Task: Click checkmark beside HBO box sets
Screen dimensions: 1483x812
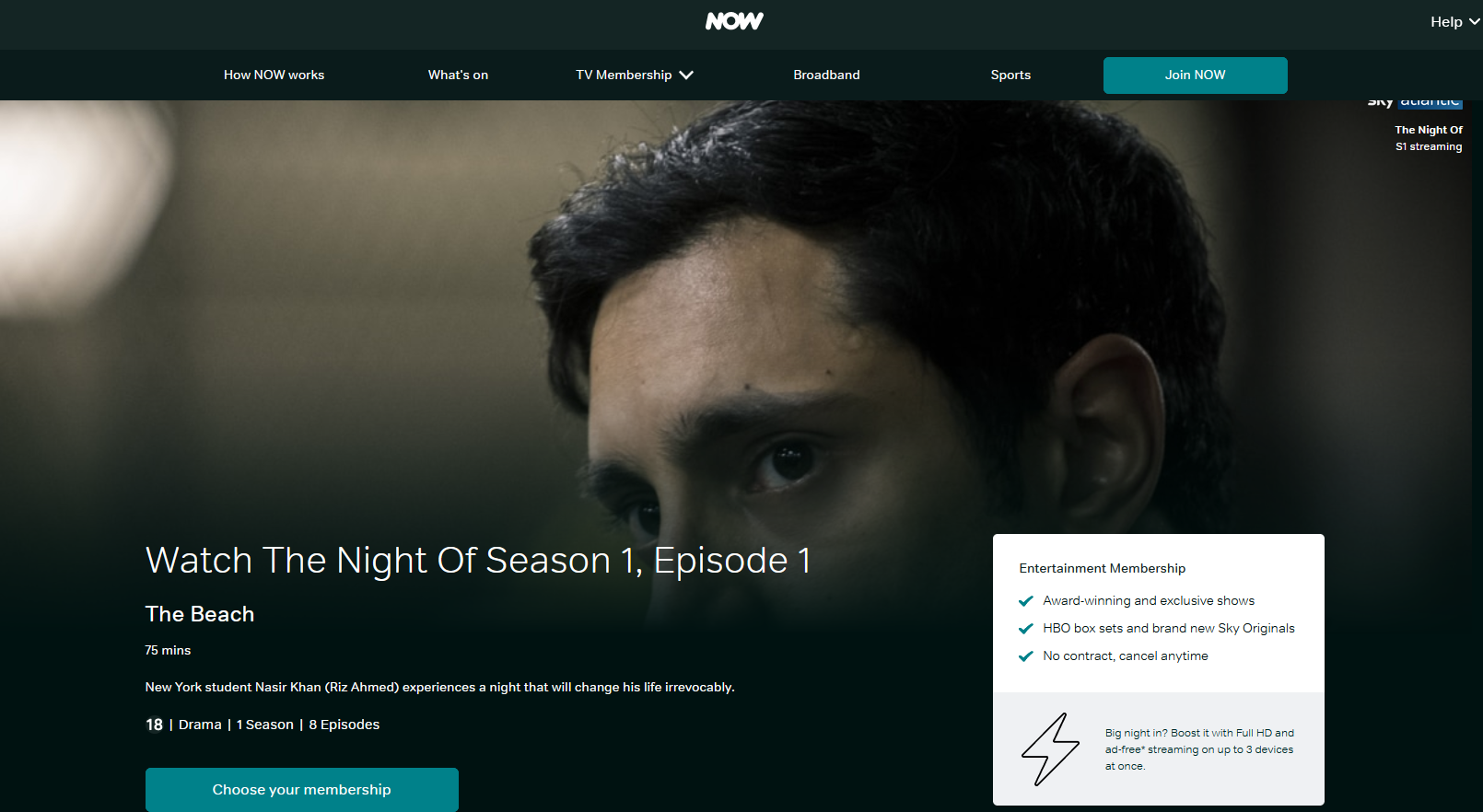Action: [x=1025, y=629]
